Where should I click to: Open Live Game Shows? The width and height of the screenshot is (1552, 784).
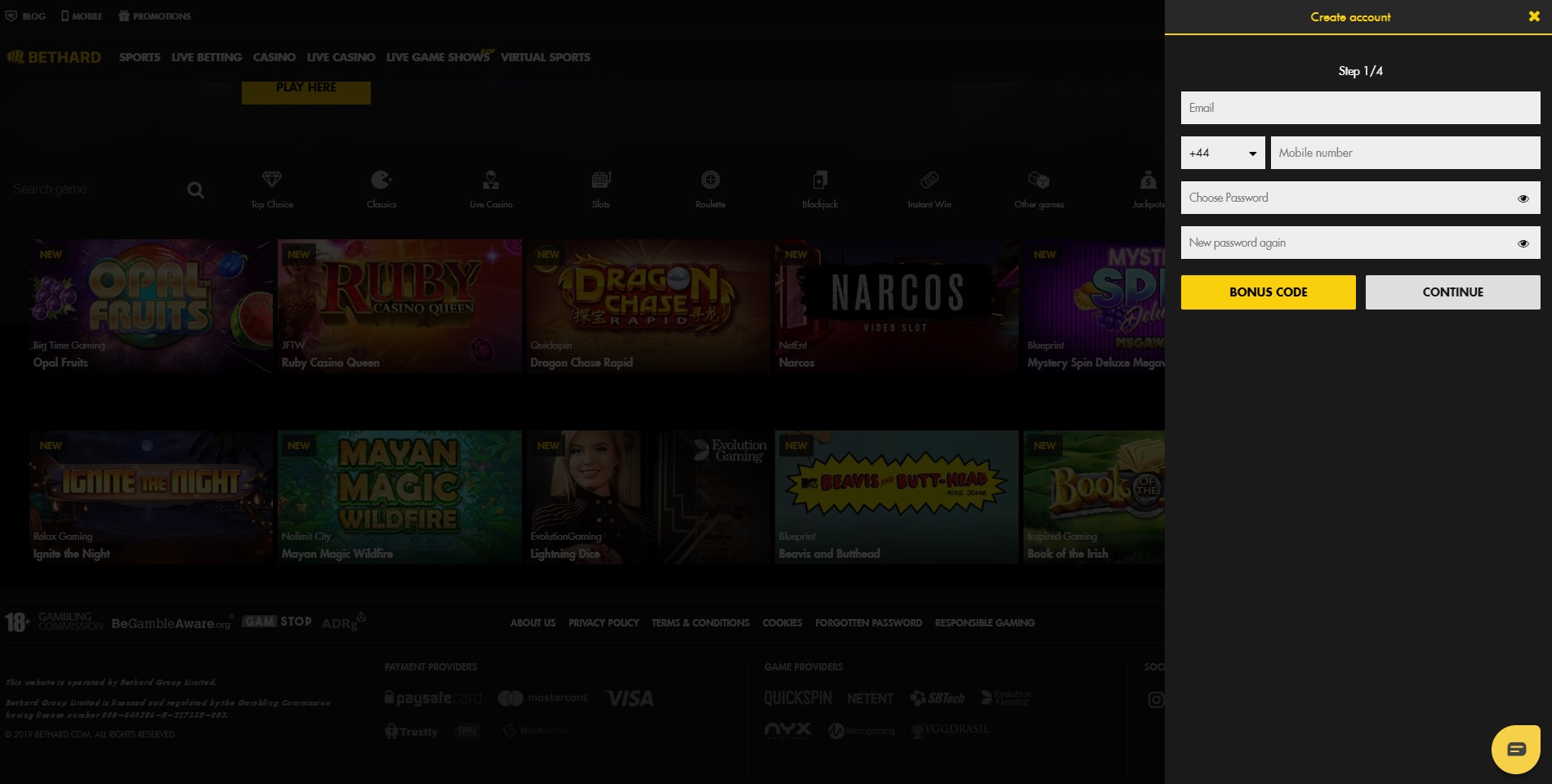439,57
